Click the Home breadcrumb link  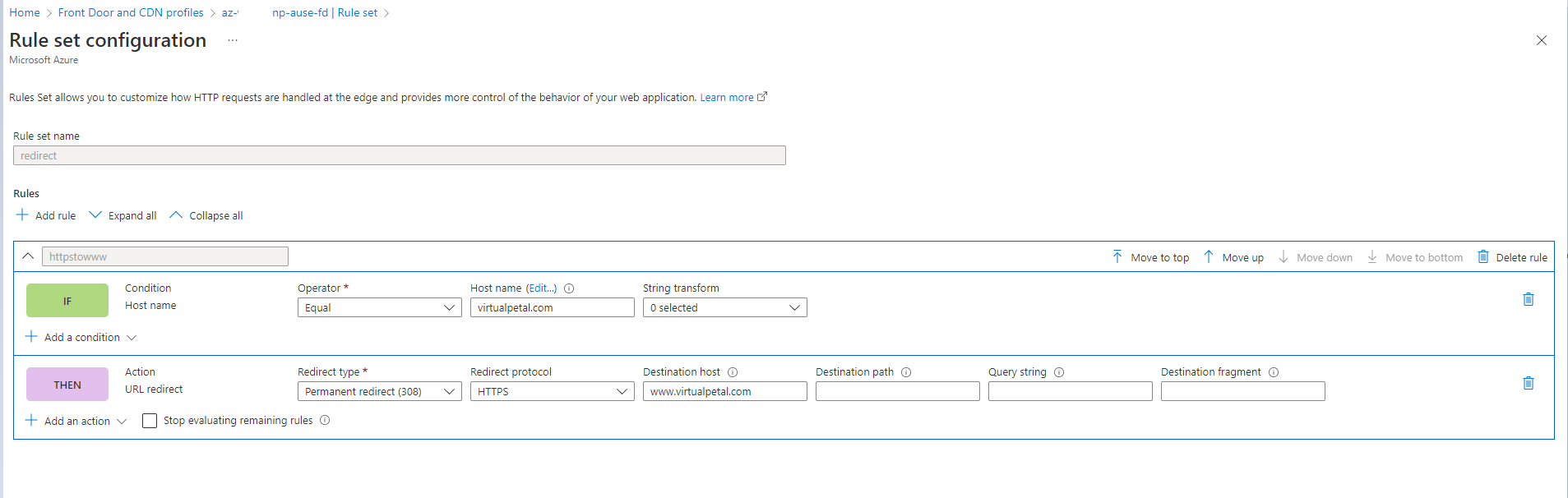tap(25, 12)
